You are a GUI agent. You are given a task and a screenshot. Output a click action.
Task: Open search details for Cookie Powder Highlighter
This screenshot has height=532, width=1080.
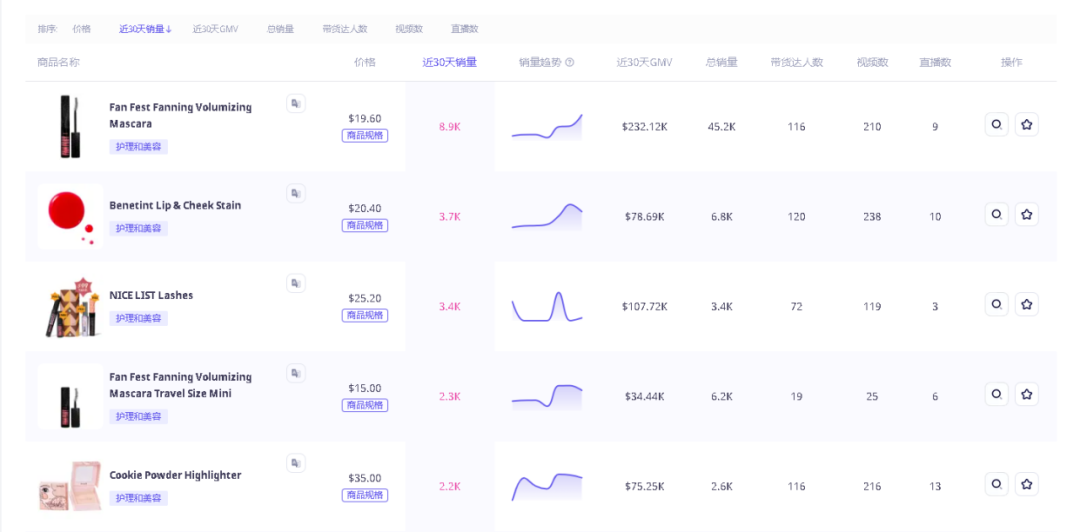click(996, 485)
